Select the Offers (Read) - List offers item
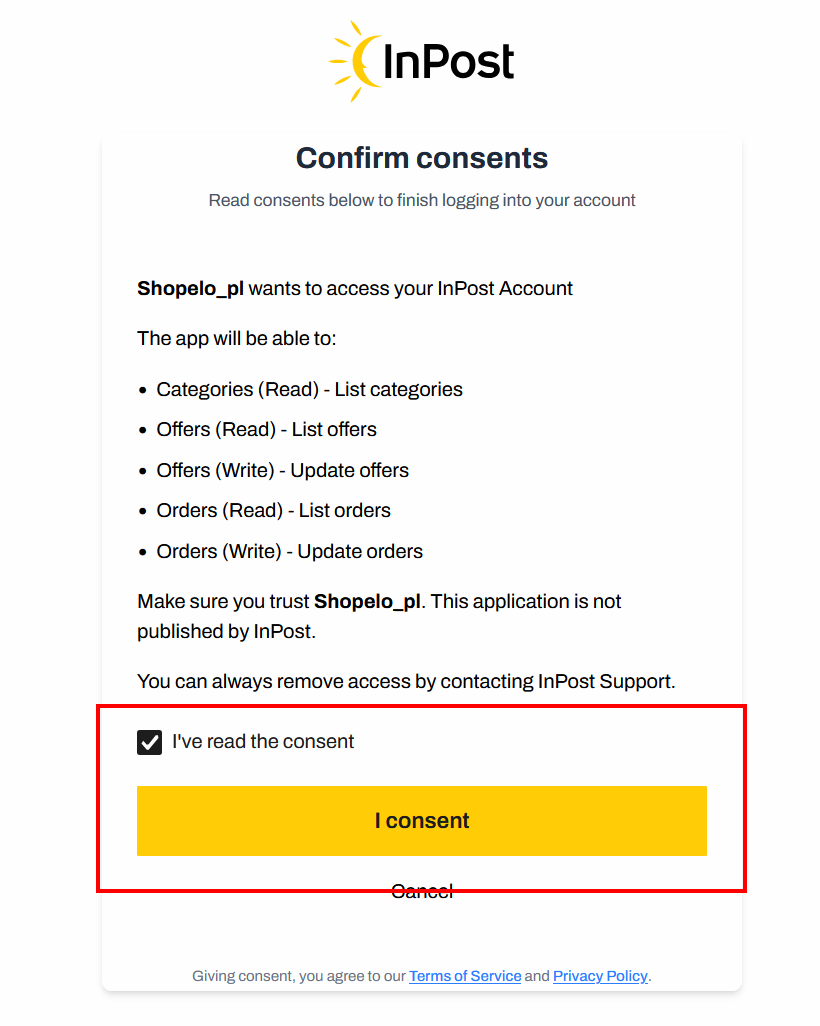 coord(266,429)
